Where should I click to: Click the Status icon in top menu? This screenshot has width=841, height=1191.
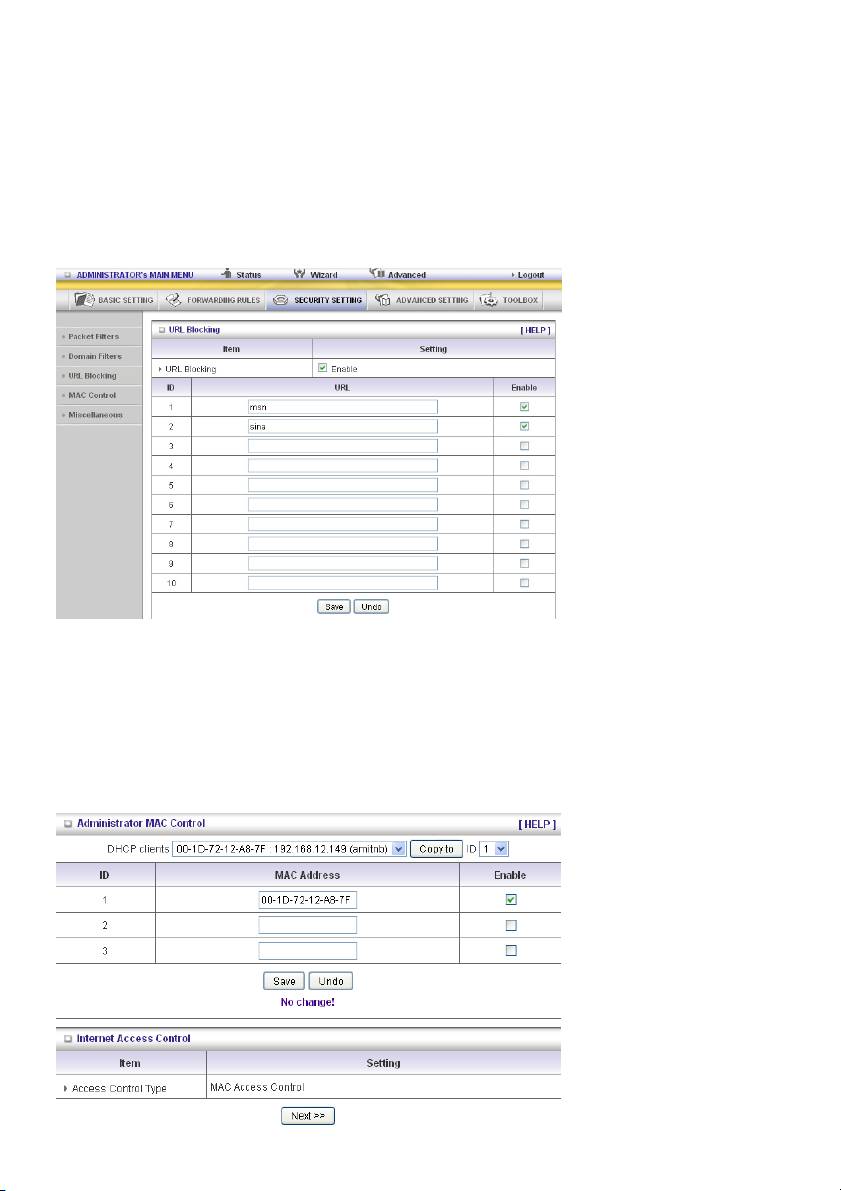226,274
